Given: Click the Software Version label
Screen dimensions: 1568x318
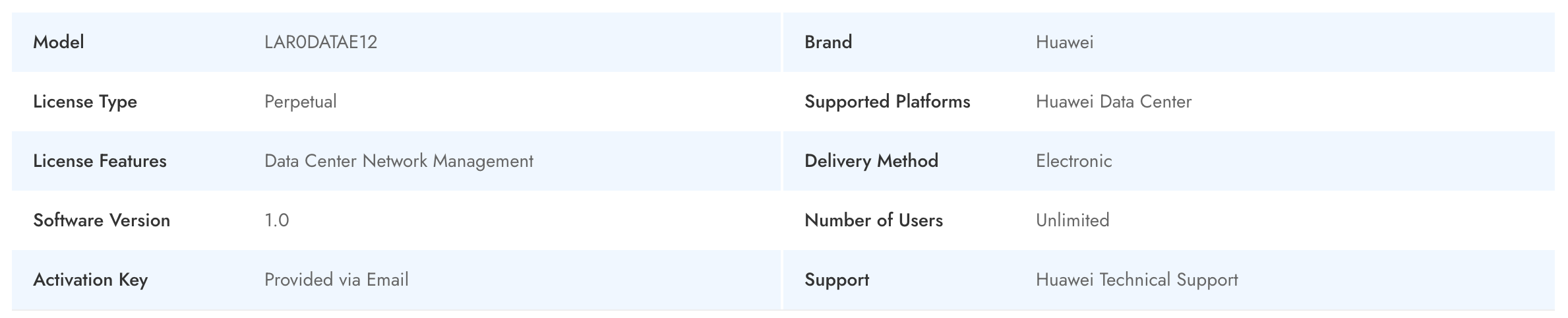Looking at the screenshot, I should coord(102,220).
